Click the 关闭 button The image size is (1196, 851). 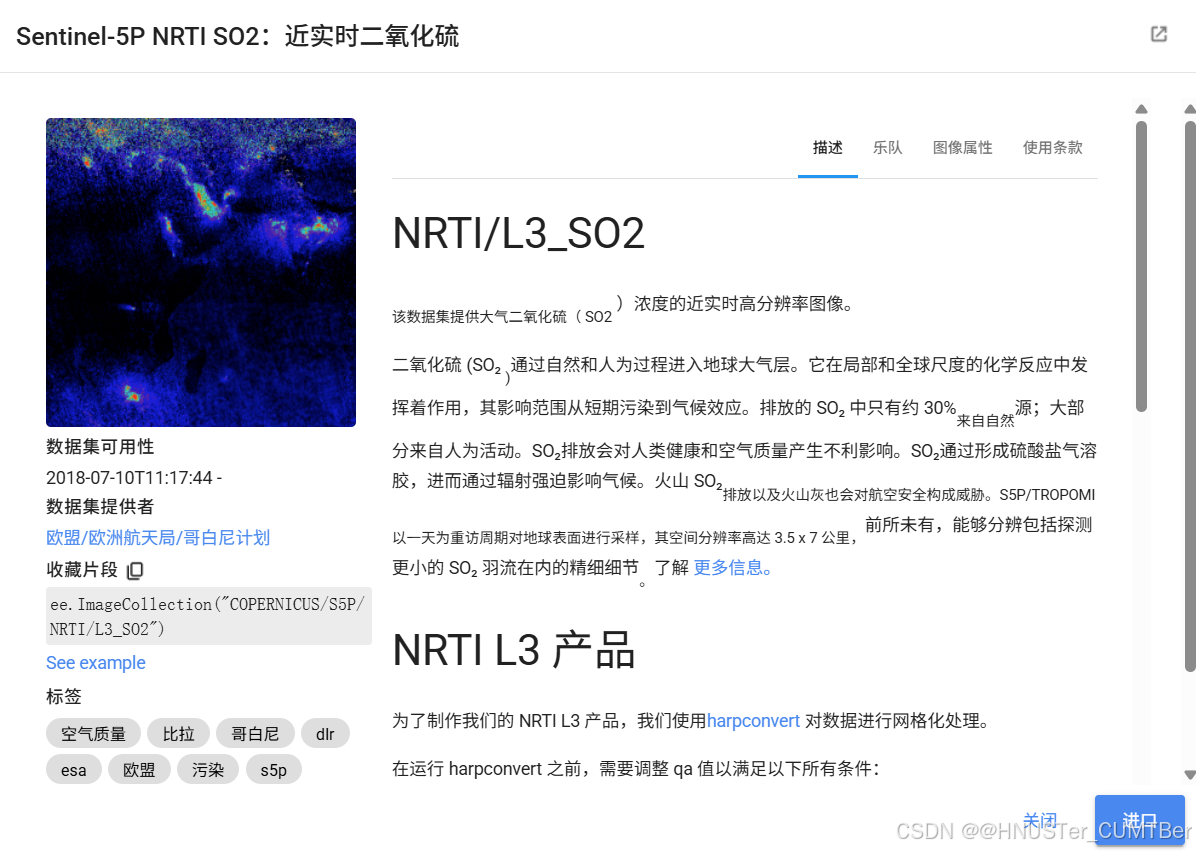coord(1040,821)
